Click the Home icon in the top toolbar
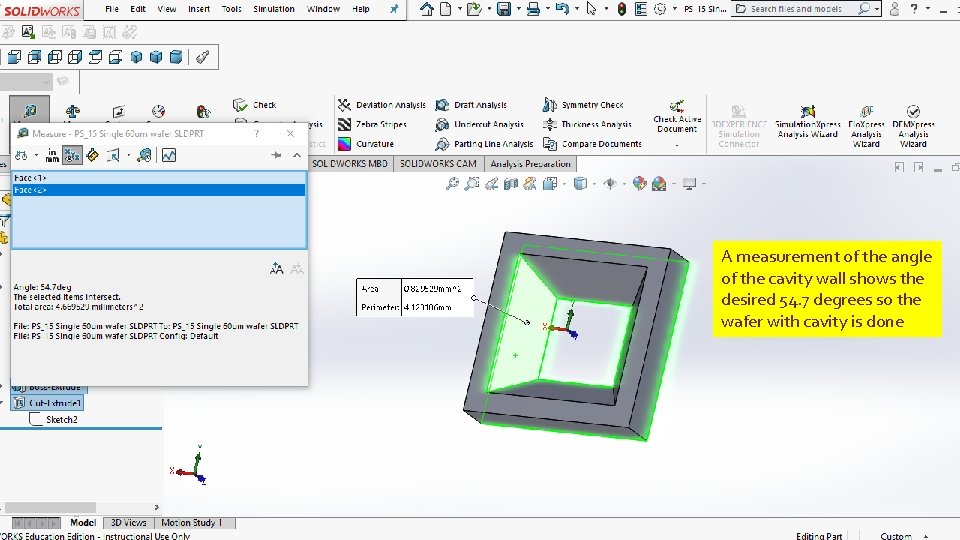The height and width of the screenshot is (540, 960). coord(427,9)
